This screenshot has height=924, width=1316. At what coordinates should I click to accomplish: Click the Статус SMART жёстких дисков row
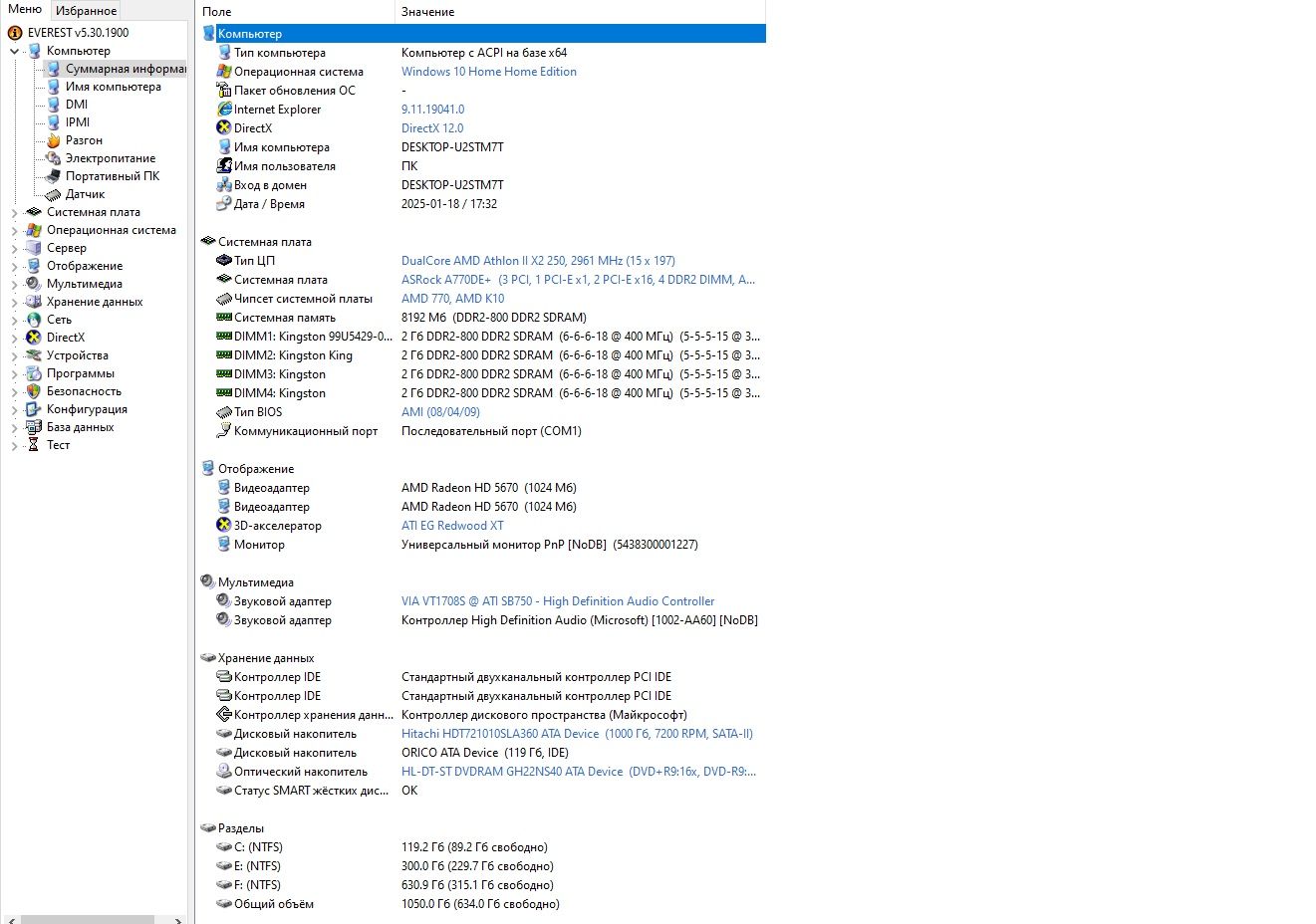click(483, 791)
